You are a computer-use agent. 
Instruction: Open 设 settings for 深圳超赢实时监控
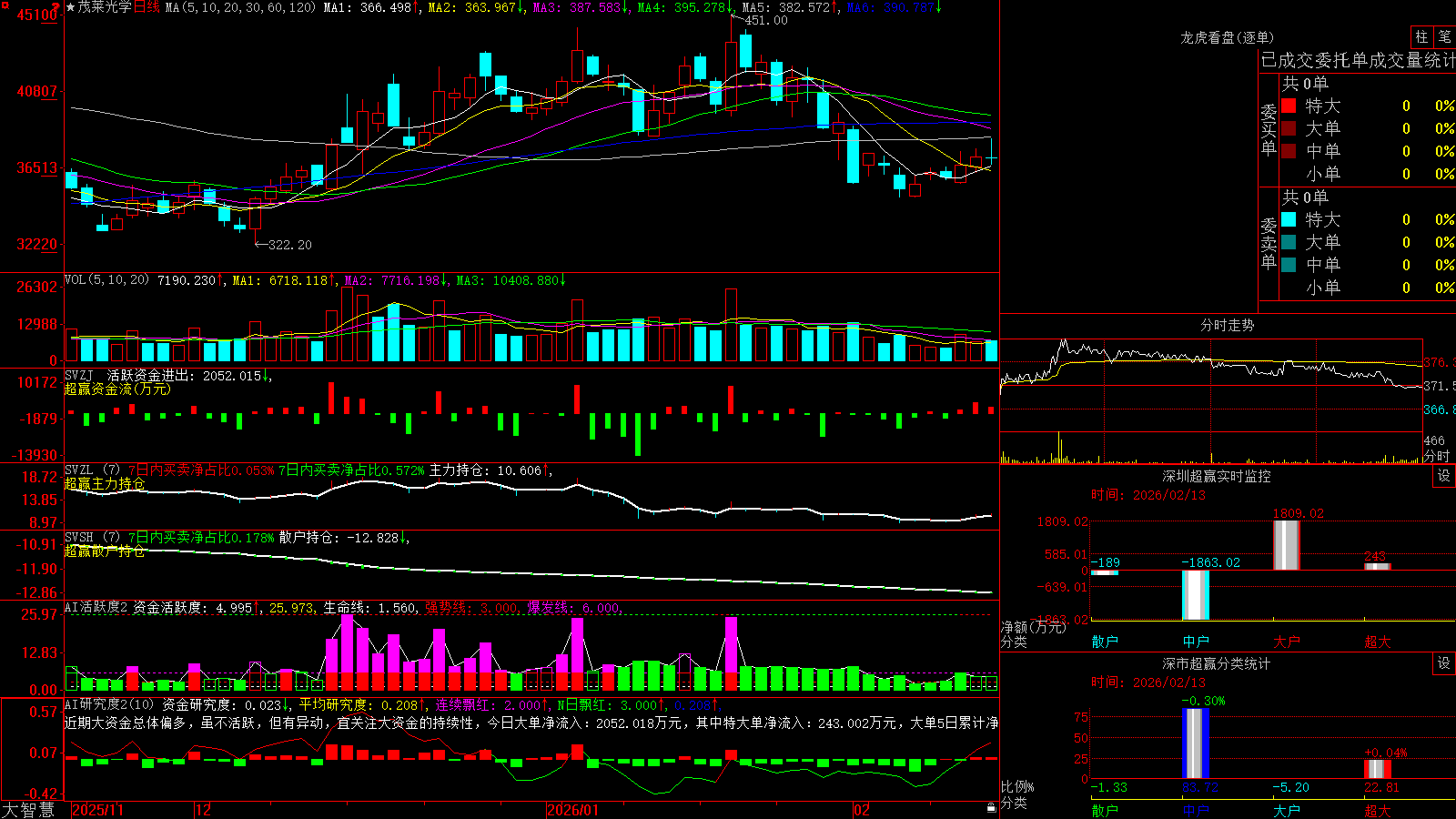[x=1444, y=476]
